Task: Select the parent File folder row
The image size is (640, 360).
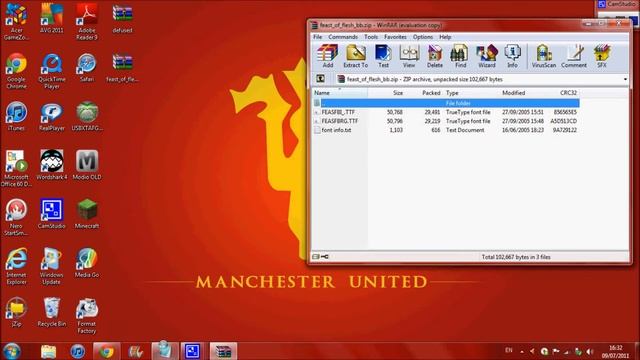Action: click(x=446, y=103)
